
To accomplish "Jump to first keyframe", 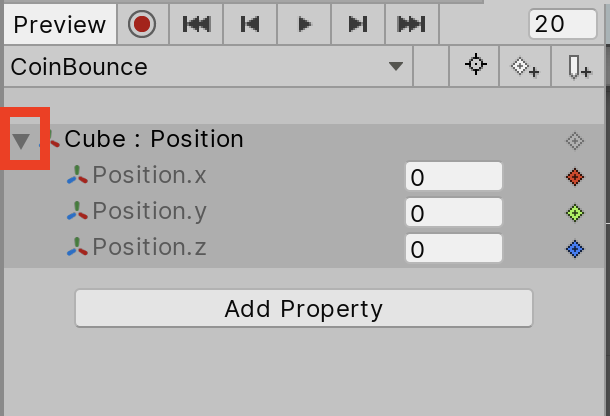I will pyautogui.click(x=197, y=25).
